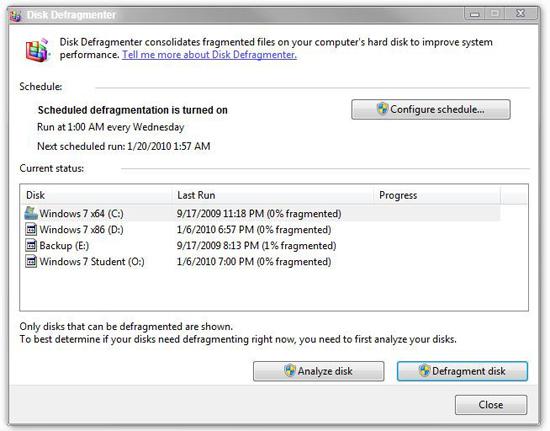Sort by the Last Run column header
This screenshot has width=550, height=431.
coord(273,195)
